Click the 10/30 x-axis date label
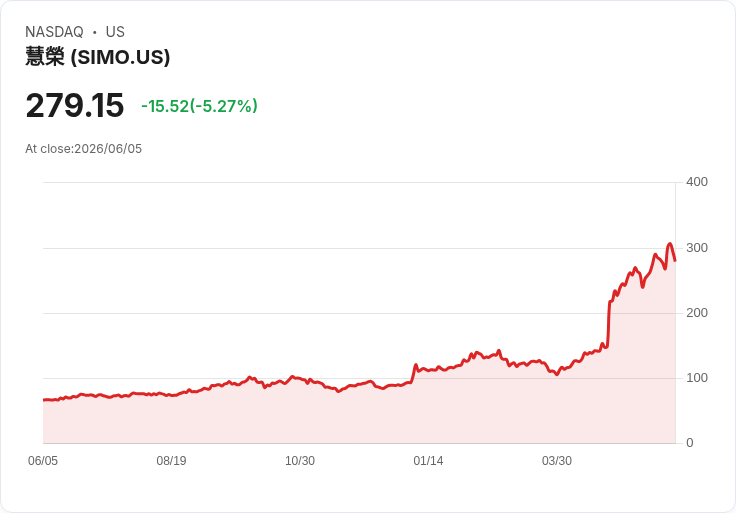Screen dimensions: 736x513 click(300, 460)
